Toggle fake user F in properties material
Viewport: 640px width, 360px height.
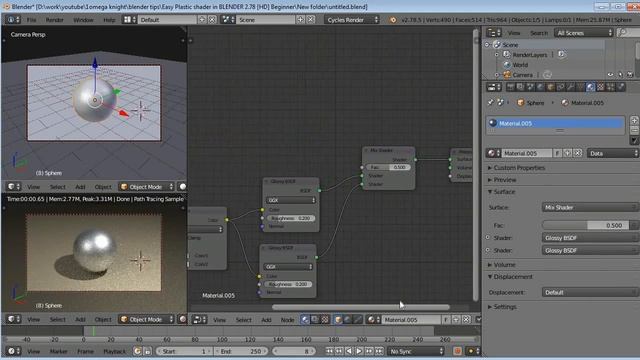[x=557, y=153]
